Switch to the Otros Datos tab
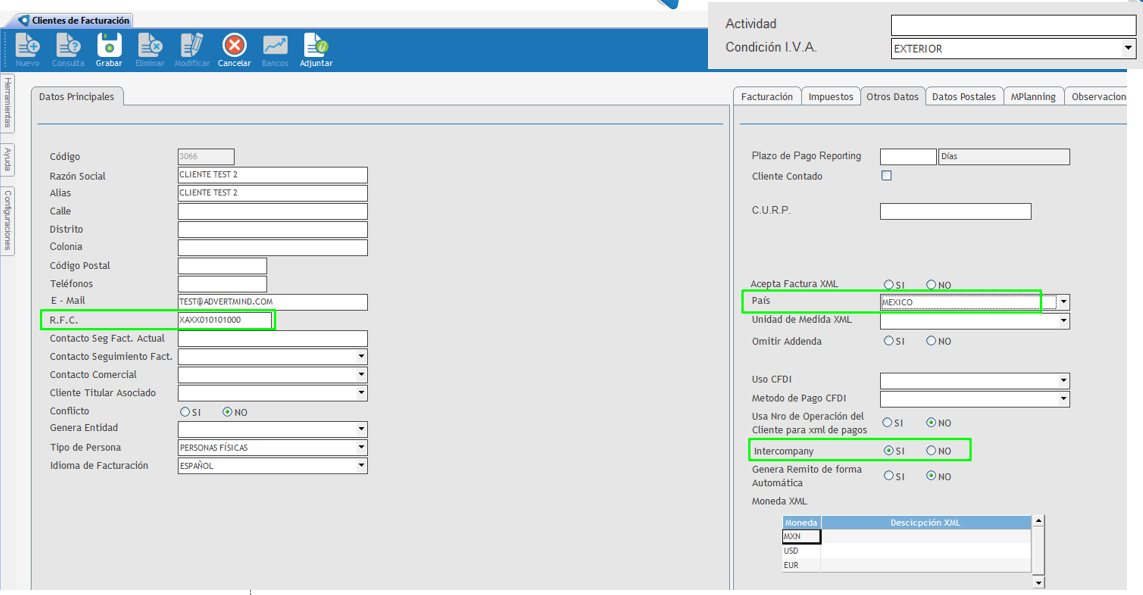The width and height of the screenshot is (1143, 595). click(892, 96)
